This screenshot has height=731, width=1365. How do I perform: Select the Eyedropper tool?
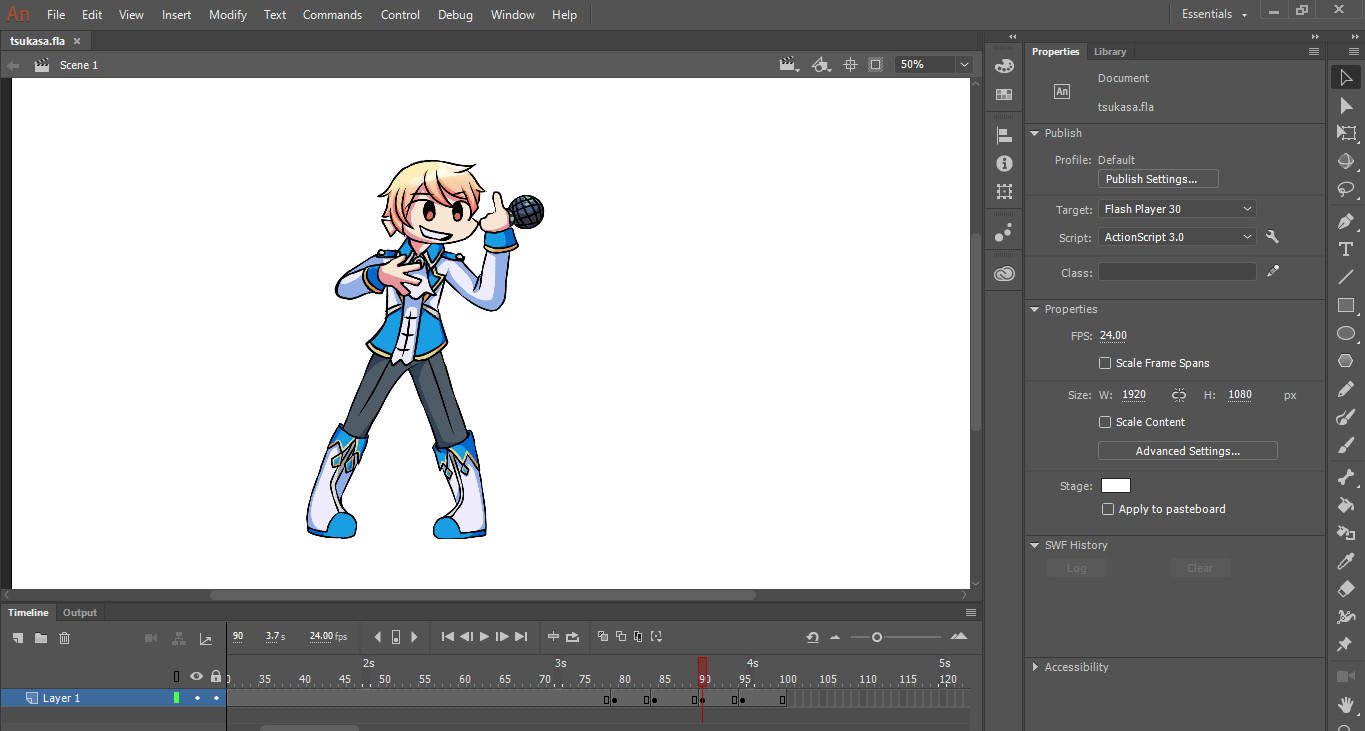coord(1346,561)
